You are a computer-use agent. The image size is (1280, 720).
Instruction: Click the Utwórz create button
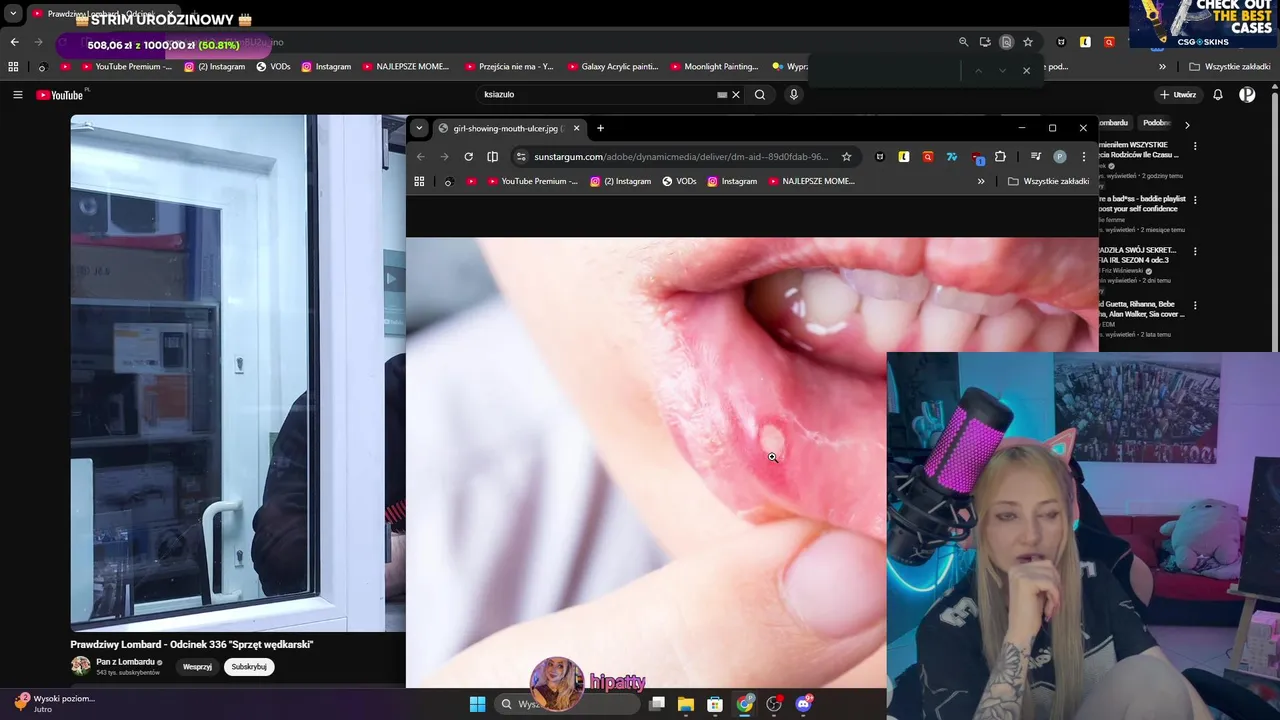tap(1178, 95)
